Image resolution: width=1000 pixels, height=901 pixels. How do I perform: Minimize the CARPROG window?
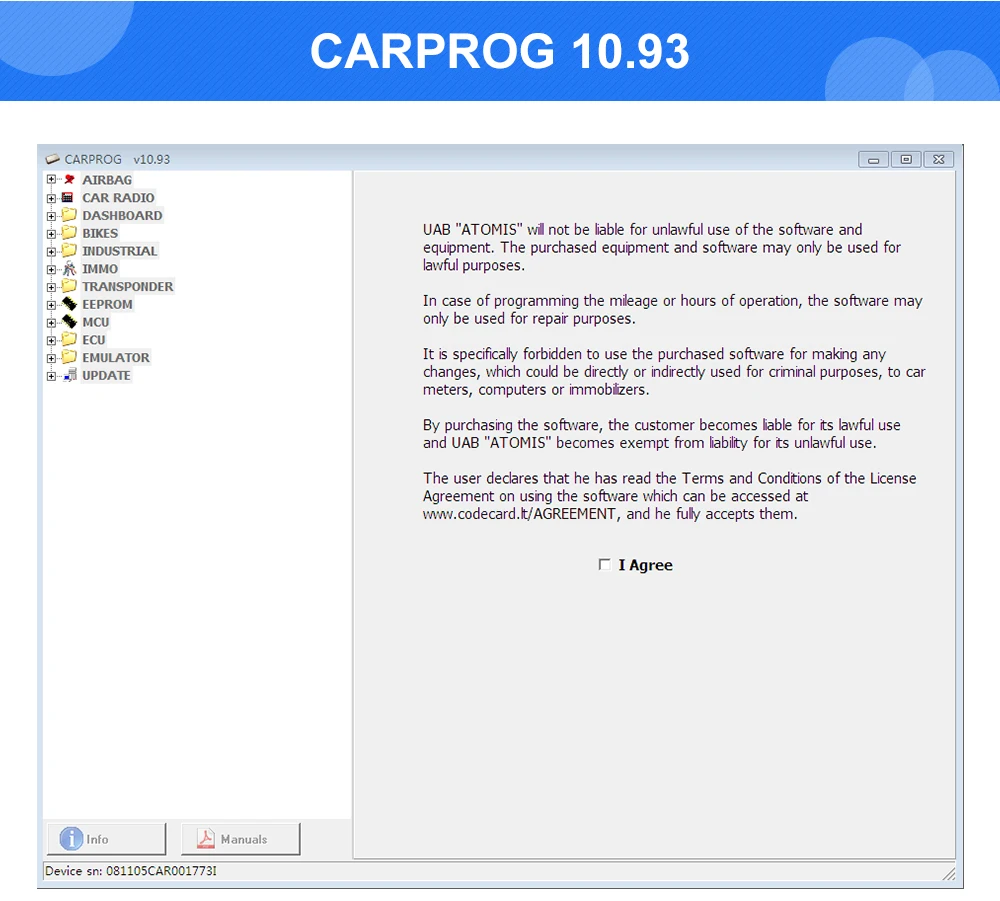click(x=874, y=159)
